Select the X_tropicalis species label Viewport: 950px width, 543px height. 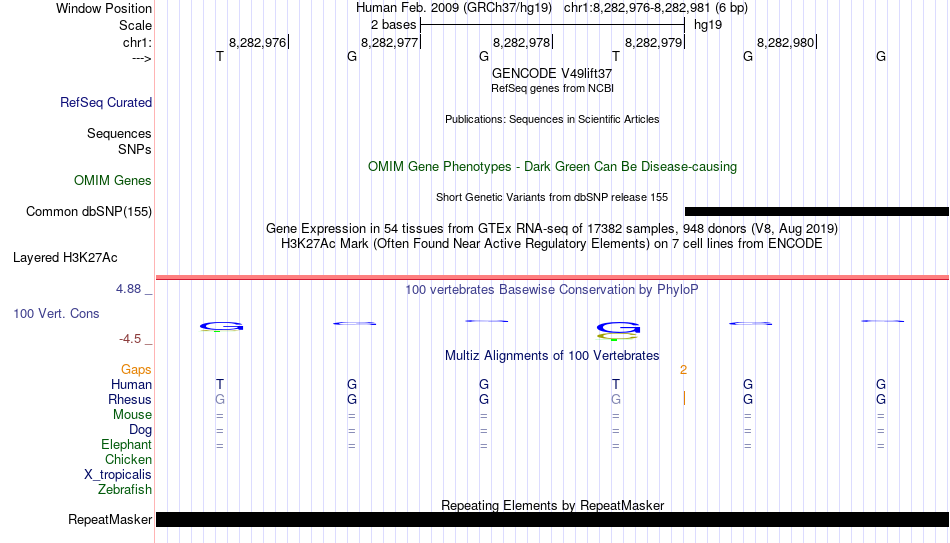point(118,475)
